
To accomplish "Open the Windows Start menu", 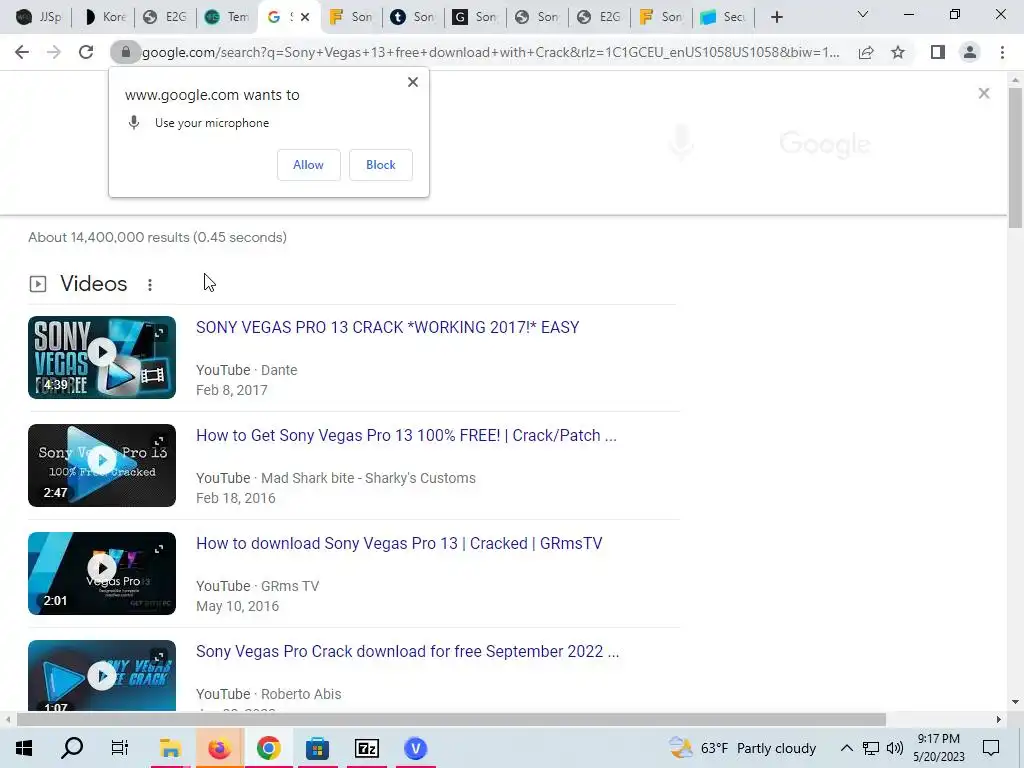I will pos(24,748).
